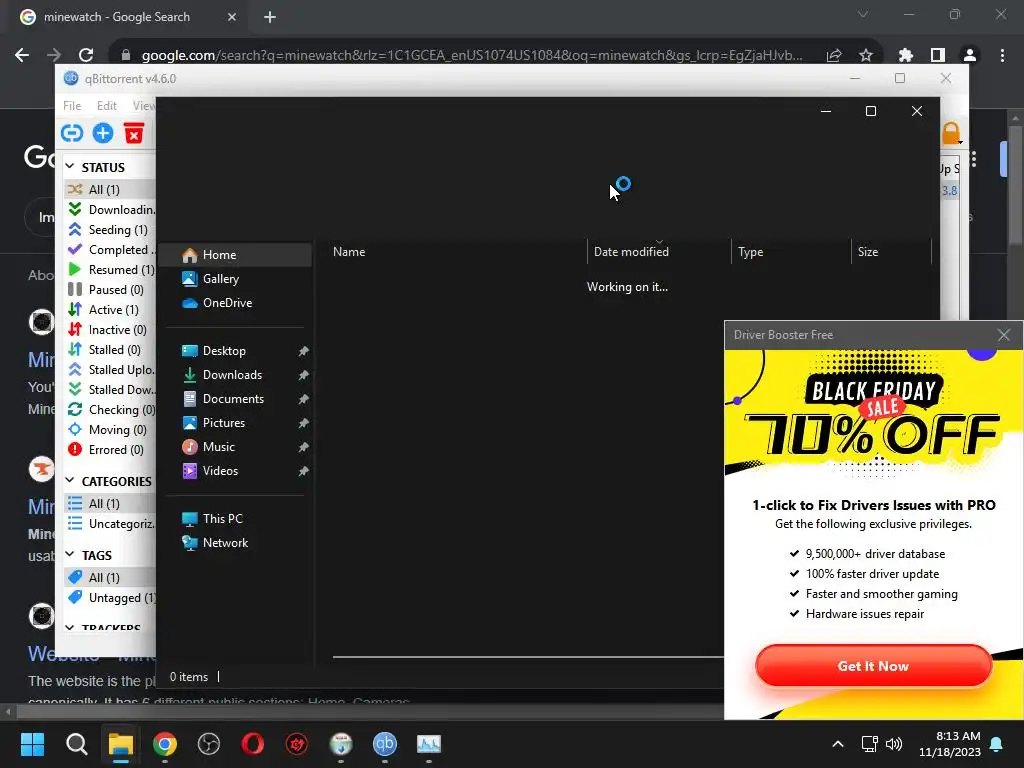This screenshot has height=768, width=1024.
Task: Click qBittorrent add torrent link icon
Action: 72,133
